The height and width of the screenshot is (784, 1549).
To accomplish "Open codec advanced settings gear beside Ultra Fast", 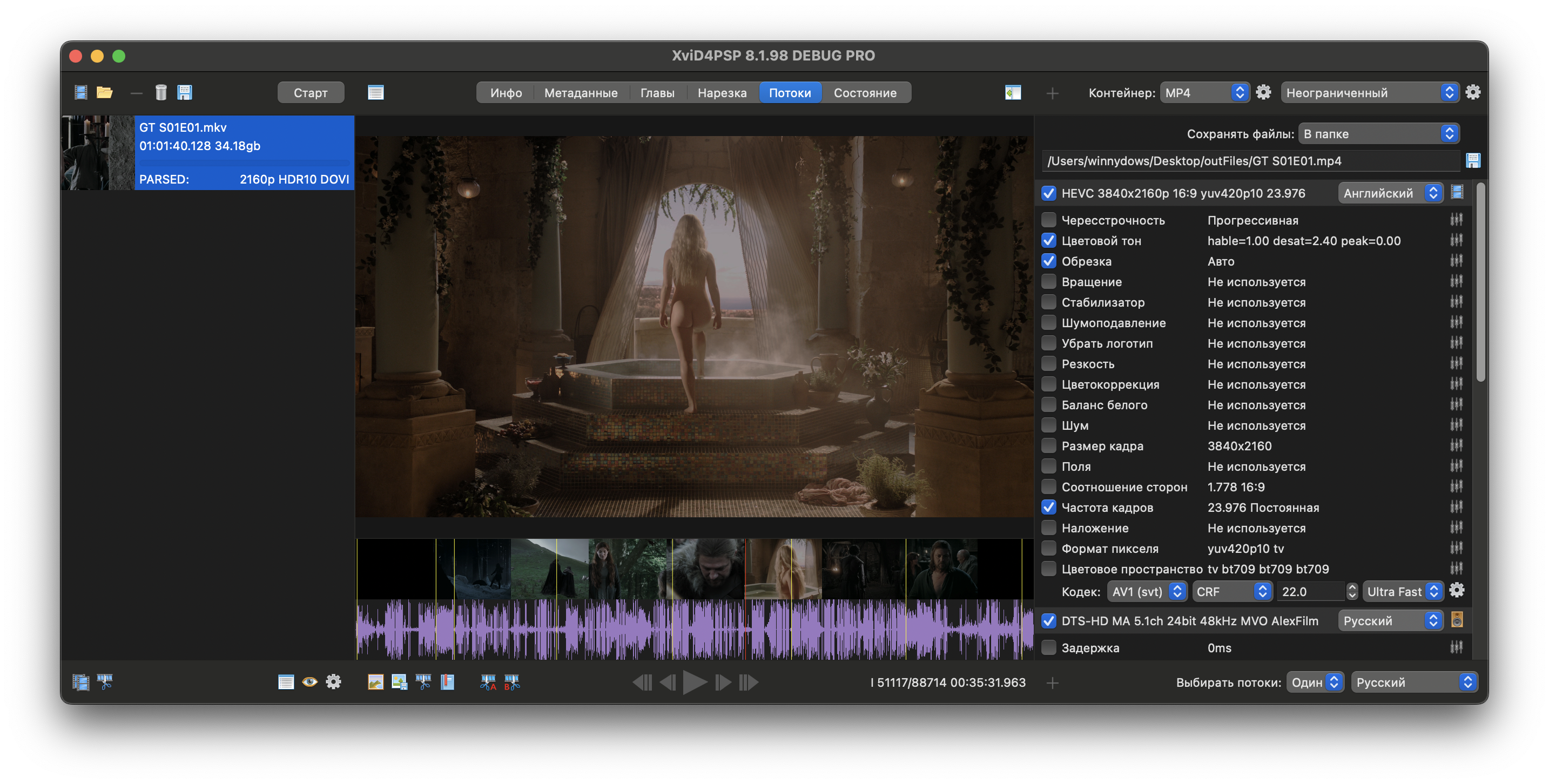I will (1457, 591).
